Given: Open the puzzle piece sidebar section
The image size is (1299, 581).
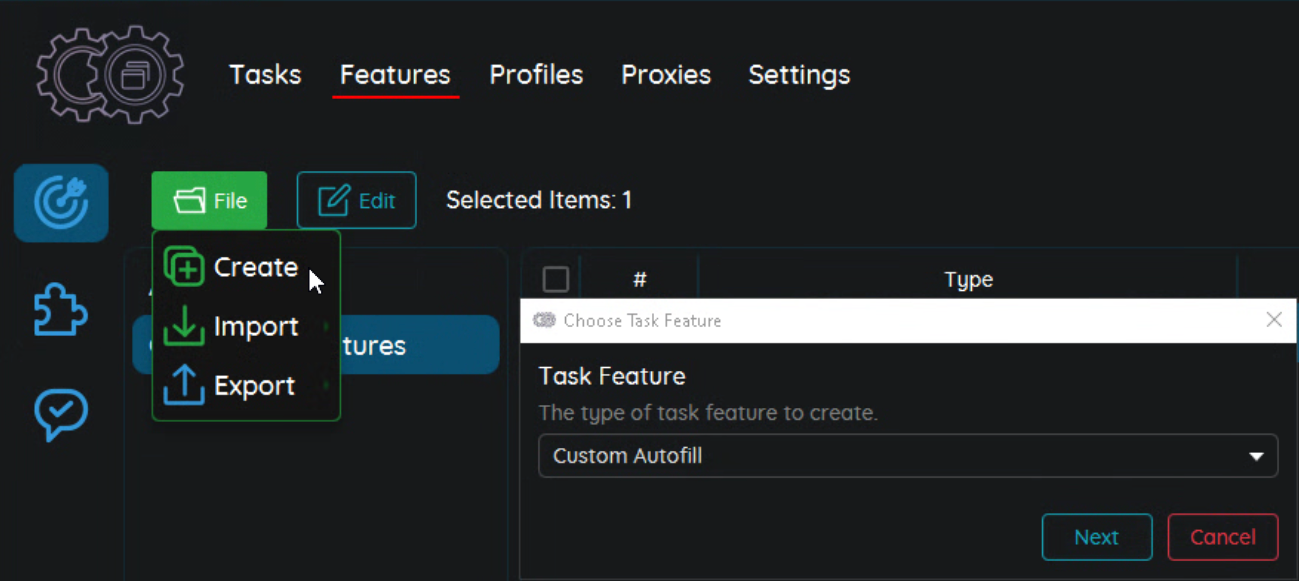Looking at the screenshot, I should click(61, 309).
